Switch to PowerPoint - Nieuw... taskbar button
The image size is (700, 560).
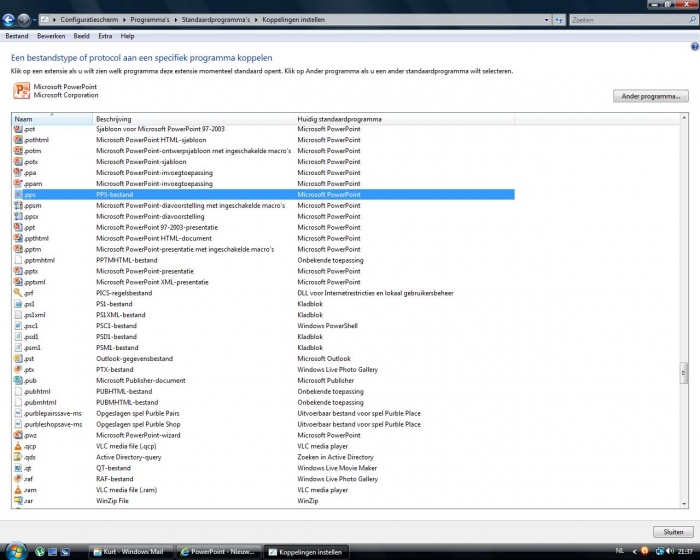[x=219, y=552]
